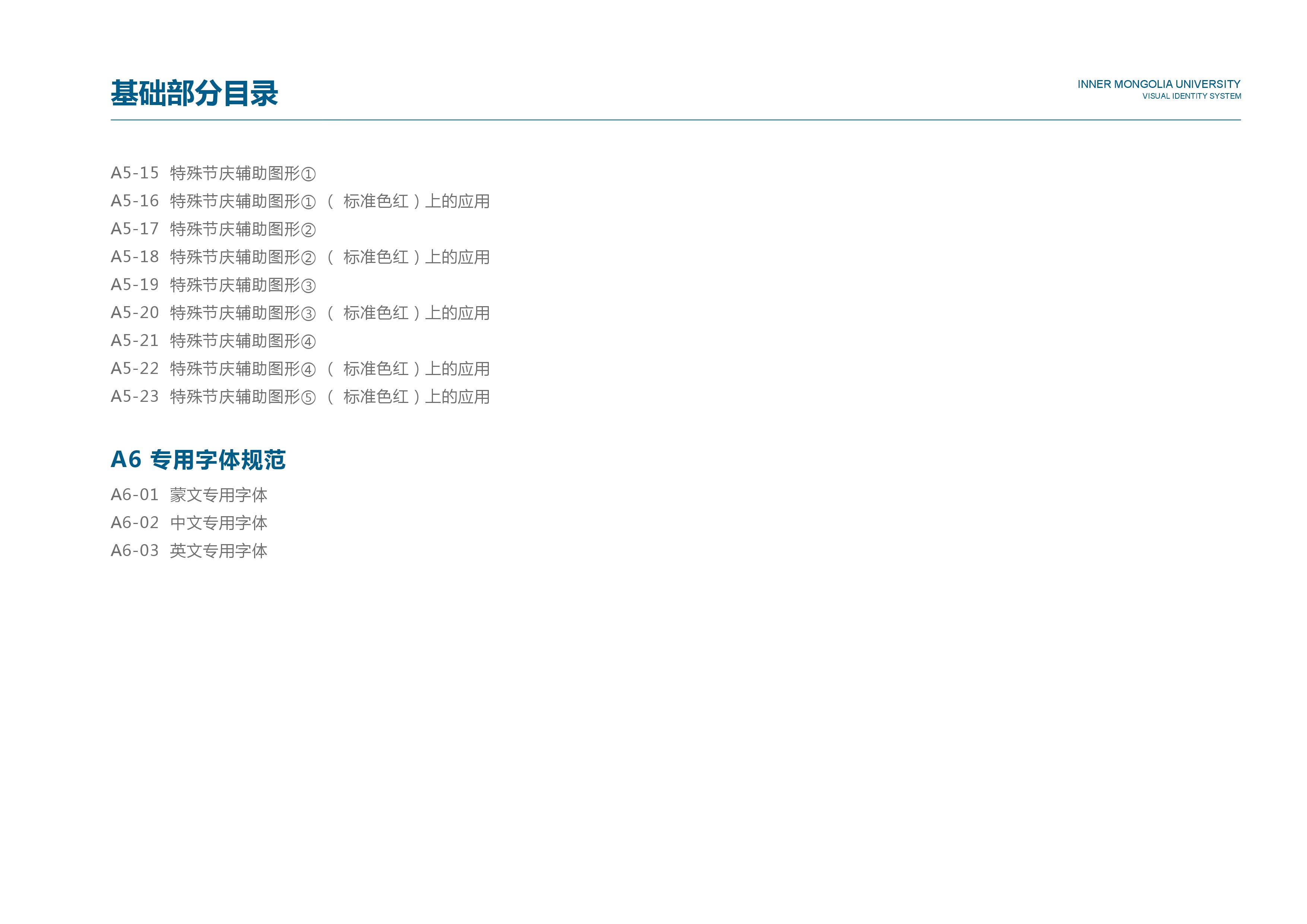This screenshot has width=1307, height=924.
Task: Select entry A5-20 特殊节庆辅助图形③ 标准色红上的应用
Action: pos(300,312)
